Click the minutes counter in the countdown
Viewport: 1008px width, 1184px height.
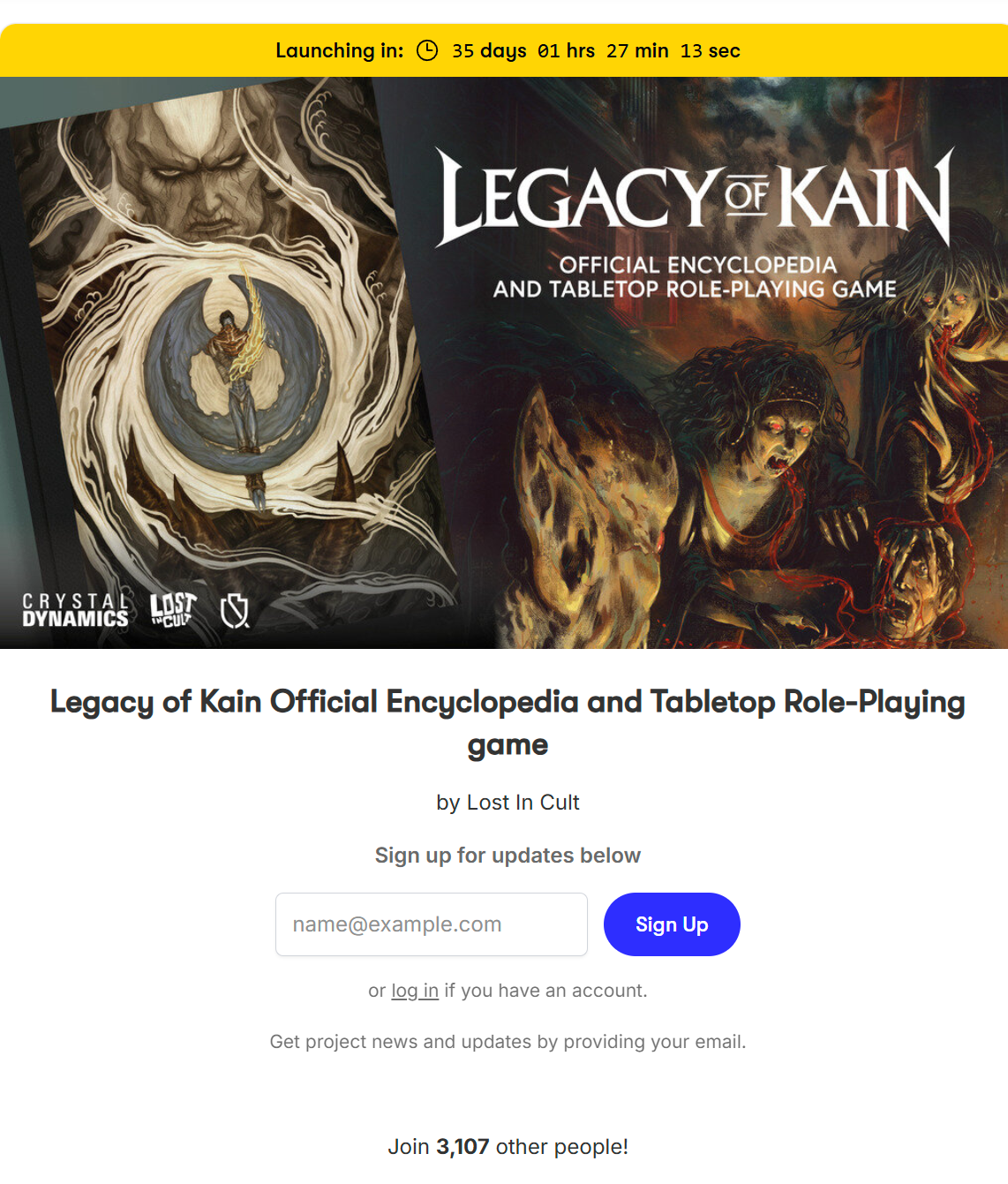637,50
